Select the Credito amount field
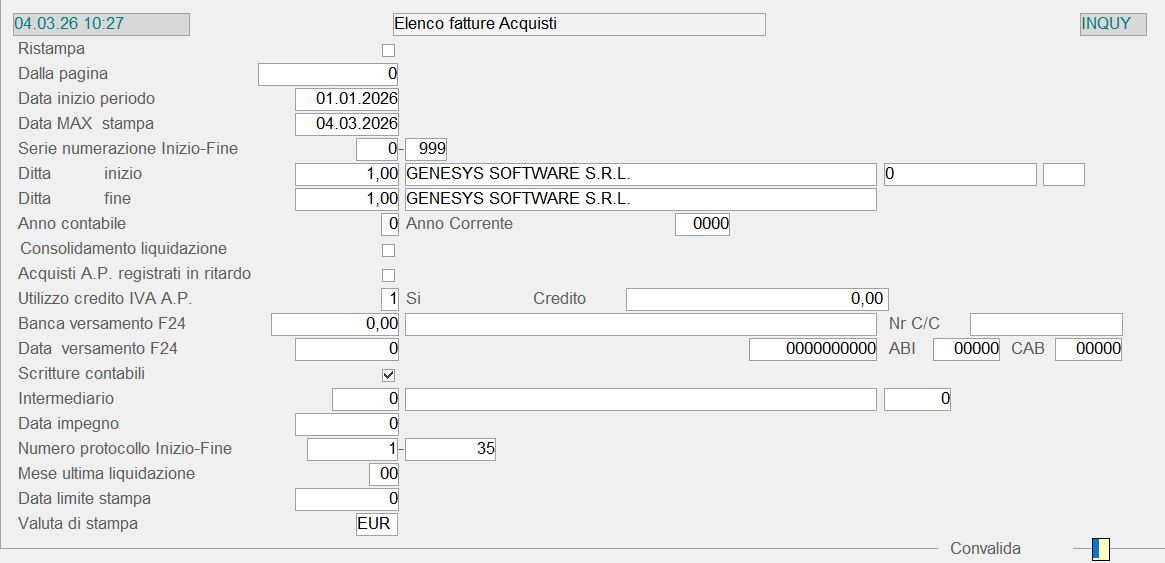The image size is (1165, 563). [x=757, y=299]
